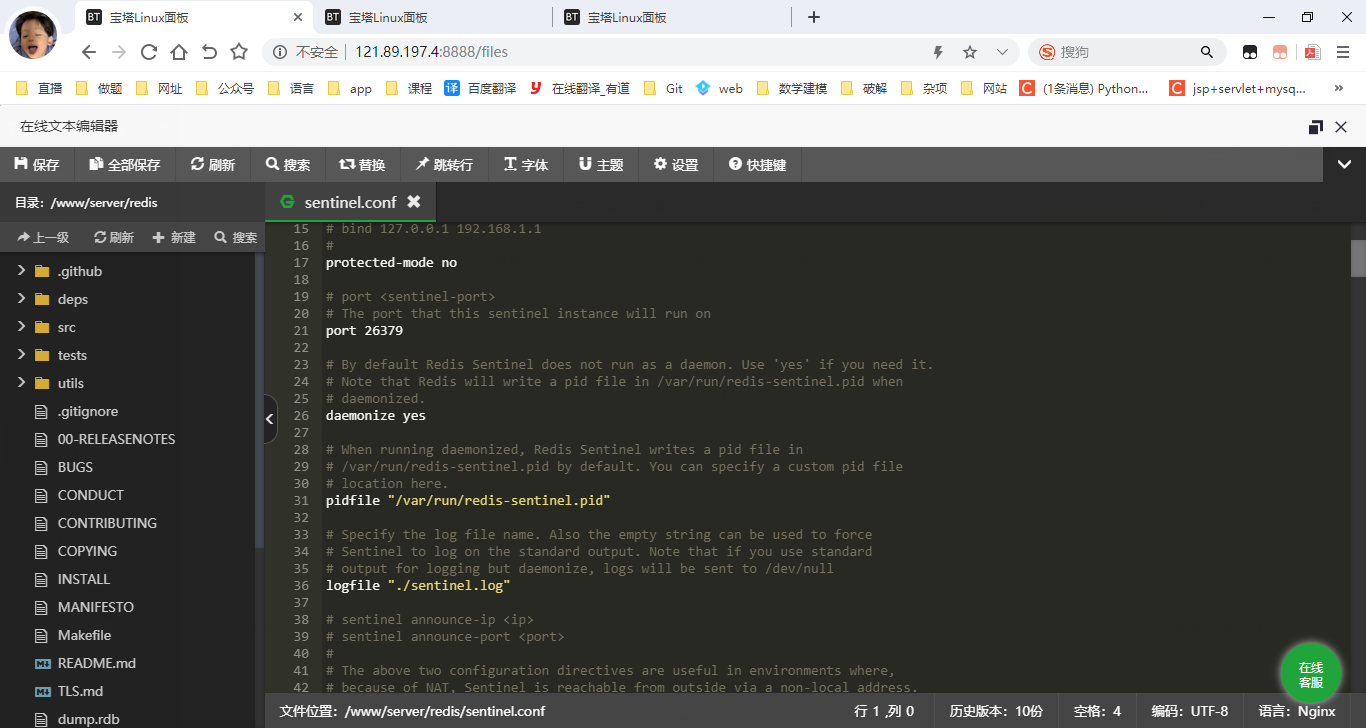This screenshot has width=1366, height=728.
Task: Click Jump to line (跳转行) button
Action: (445, 165)
